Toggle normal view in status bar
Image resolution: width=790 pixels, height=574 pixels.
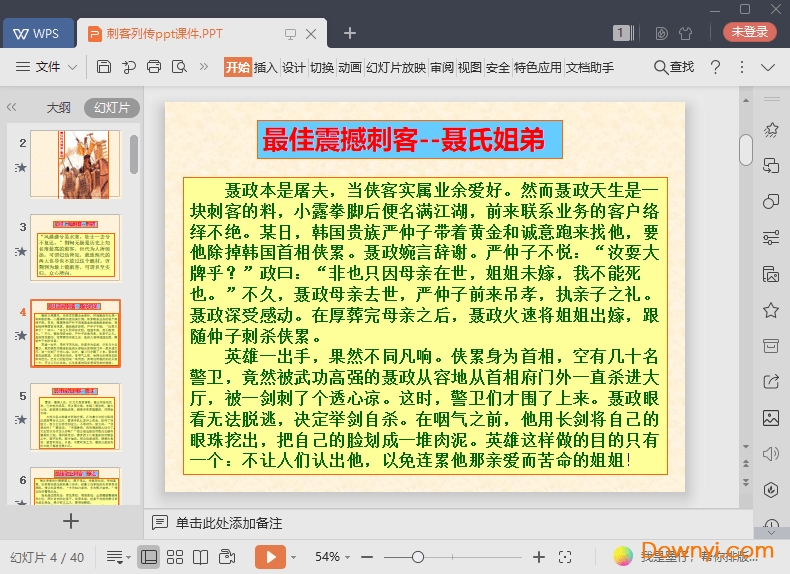(149, 557)
